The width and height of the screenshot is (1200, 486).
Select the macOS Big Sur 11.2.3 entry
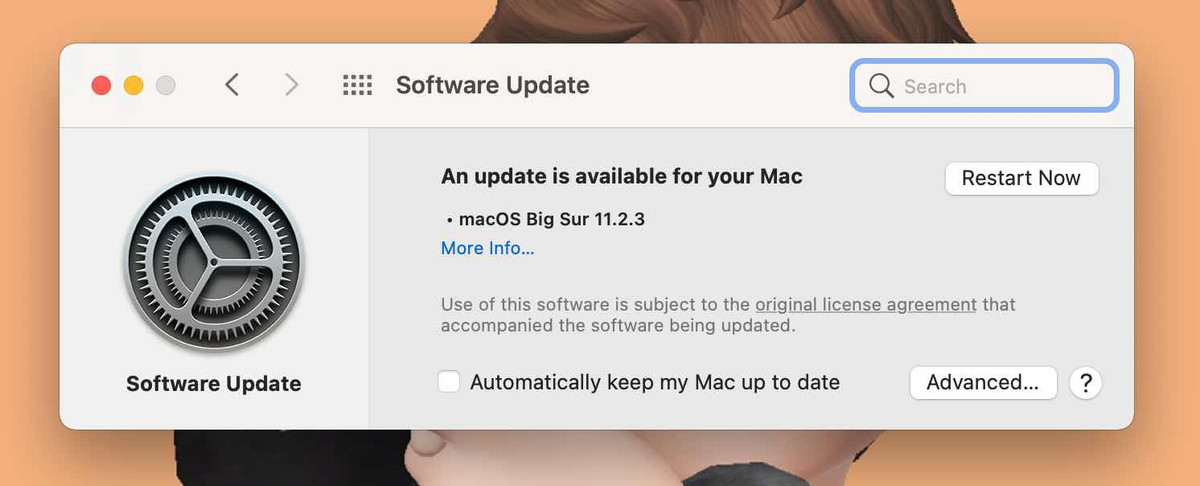[x=551, y=220]
